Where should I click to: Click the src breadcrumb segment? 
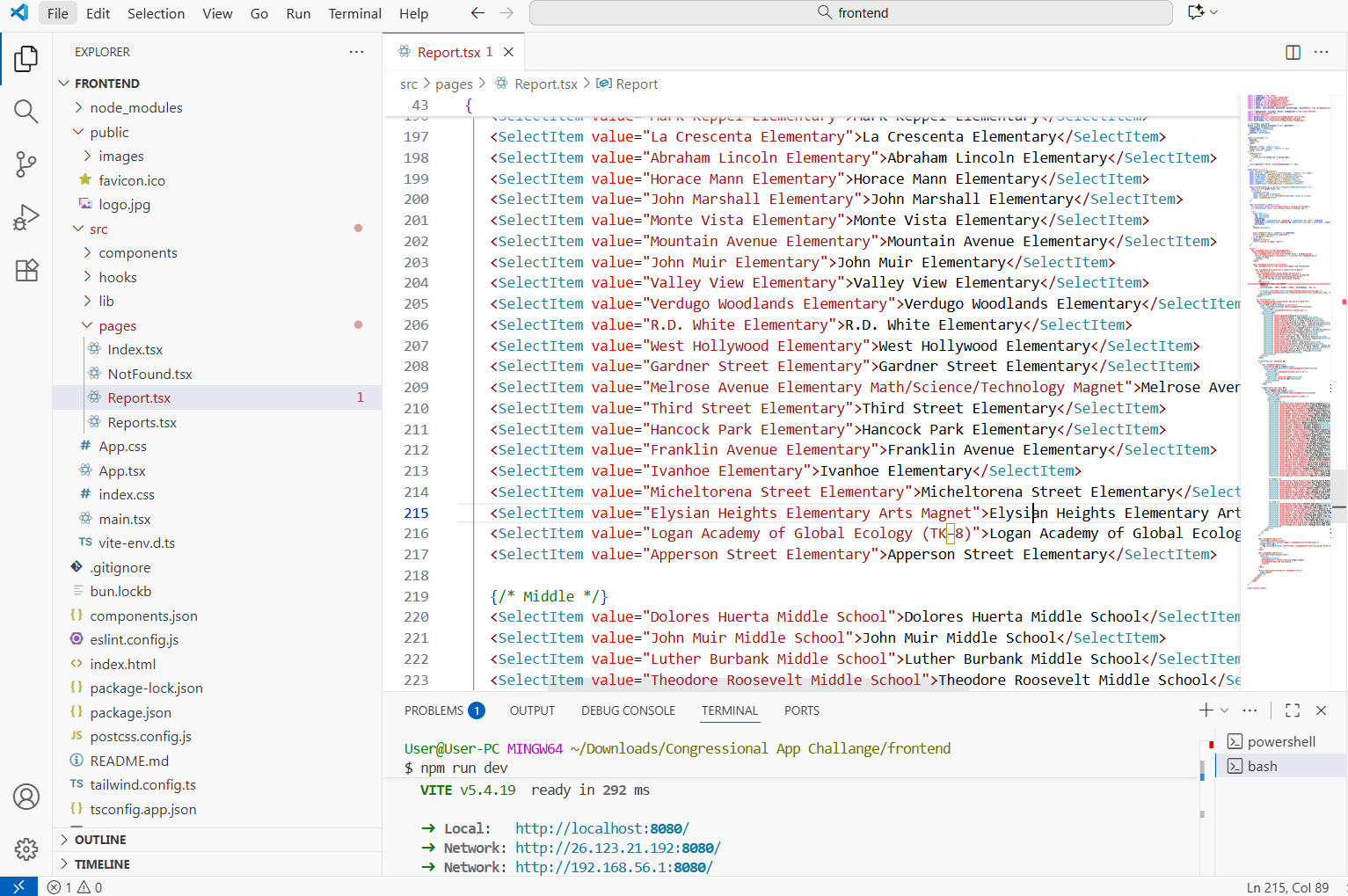[409, 84]
